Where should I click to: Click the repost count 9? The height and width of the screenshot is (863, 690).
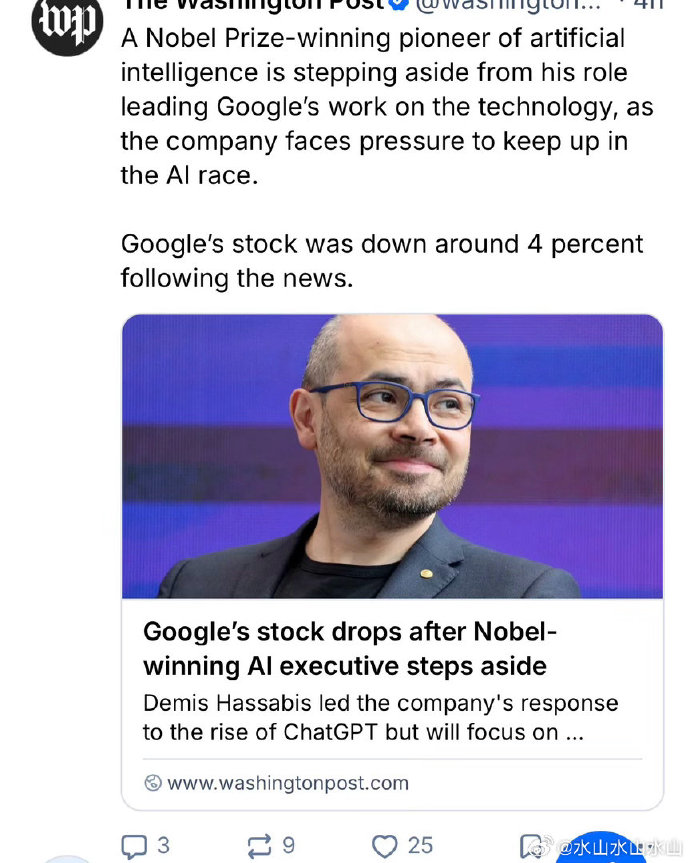(289, 845)
